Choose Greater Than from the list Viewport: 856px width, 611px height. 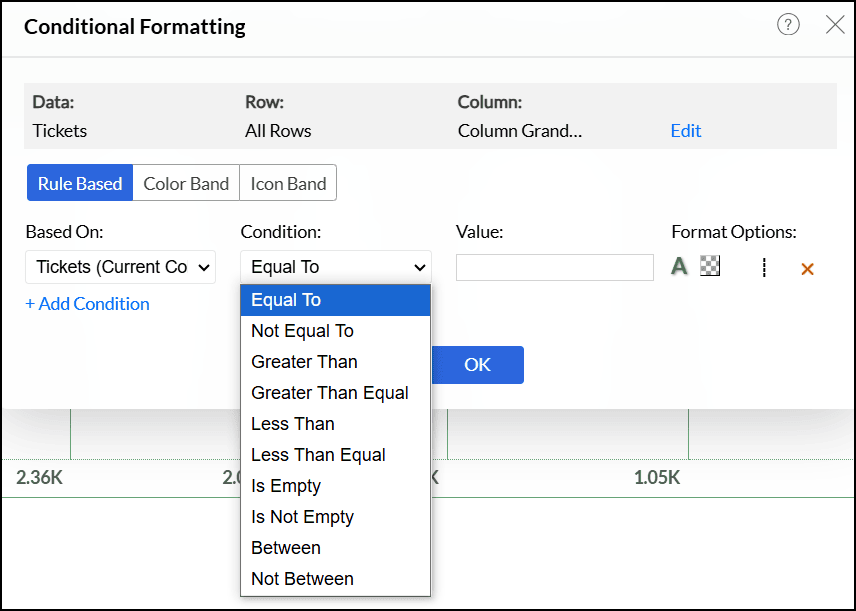304,362
